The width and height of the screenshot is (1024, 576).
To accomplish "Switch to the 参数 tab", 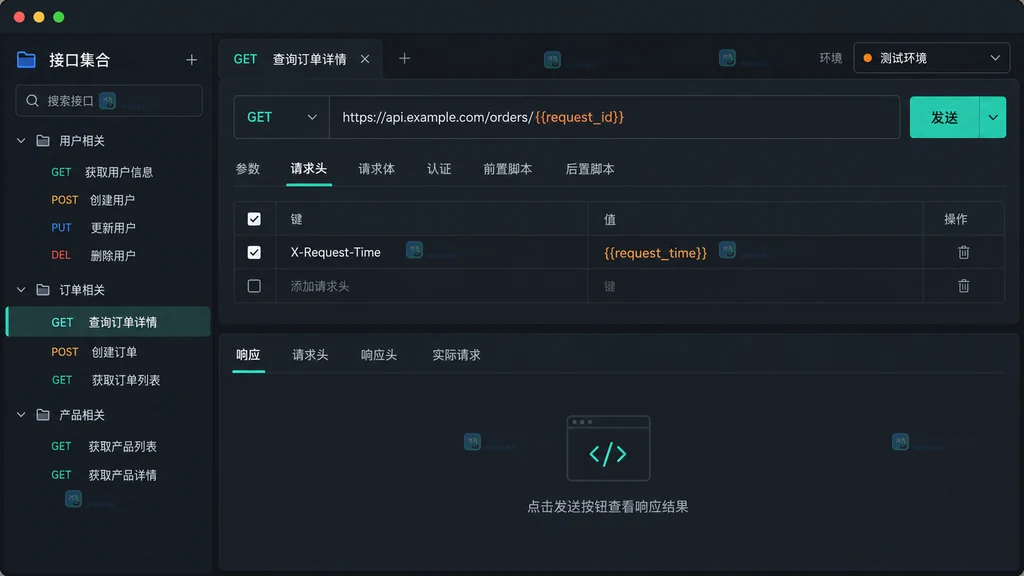I will click(248, 169).
